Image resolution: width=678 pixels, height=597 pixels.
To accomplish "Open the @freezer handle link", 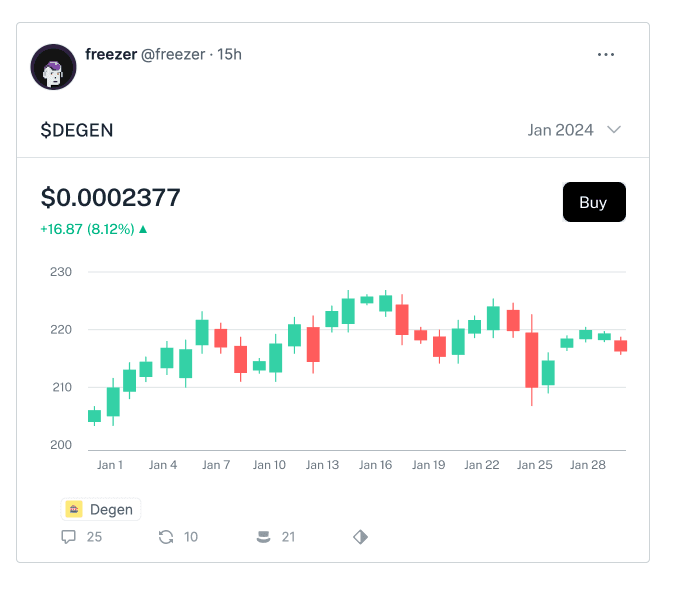I will point(173,54).
